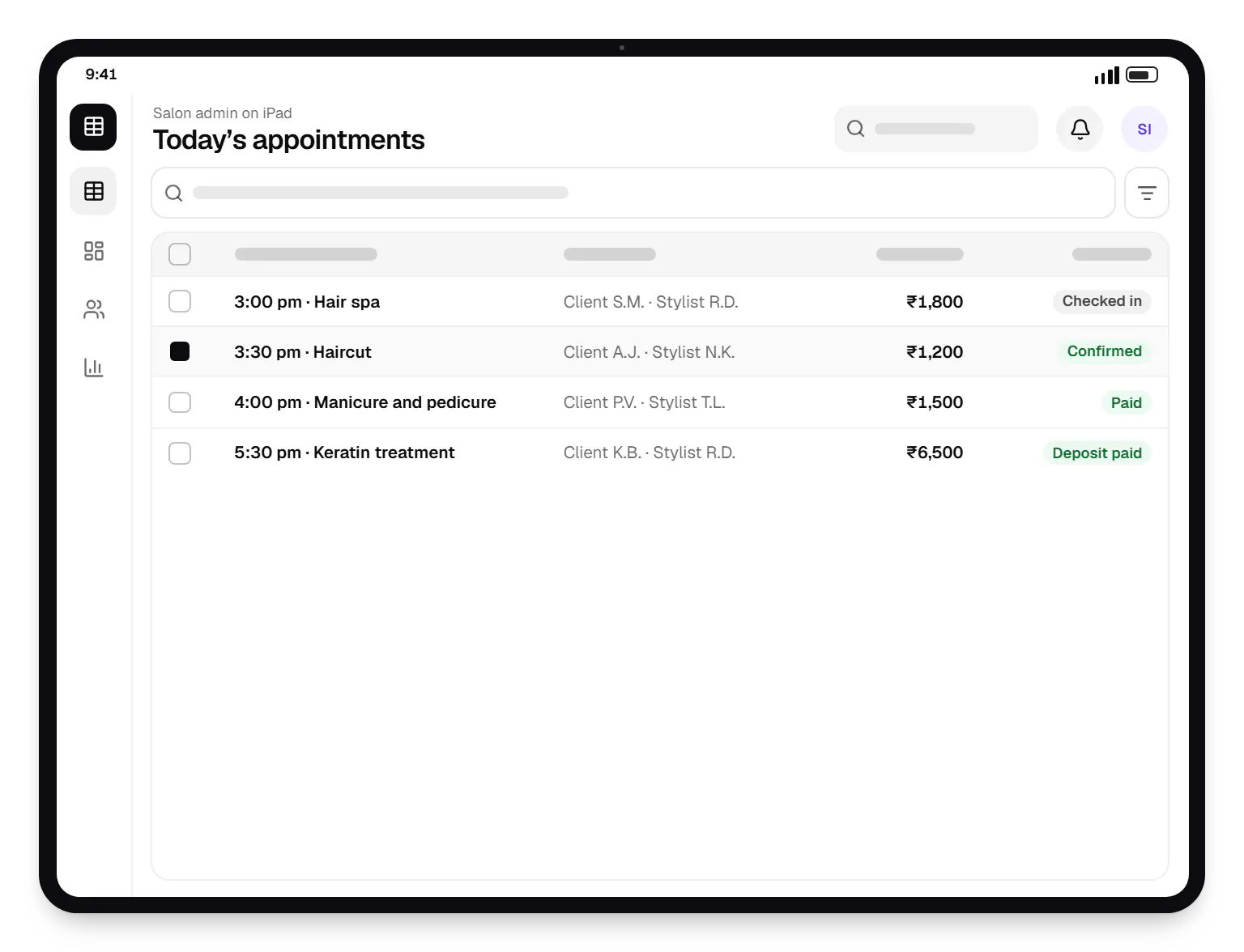Click the 9:41 status bar clock
Screen dimensions: 1244x952
click(101, 74)
